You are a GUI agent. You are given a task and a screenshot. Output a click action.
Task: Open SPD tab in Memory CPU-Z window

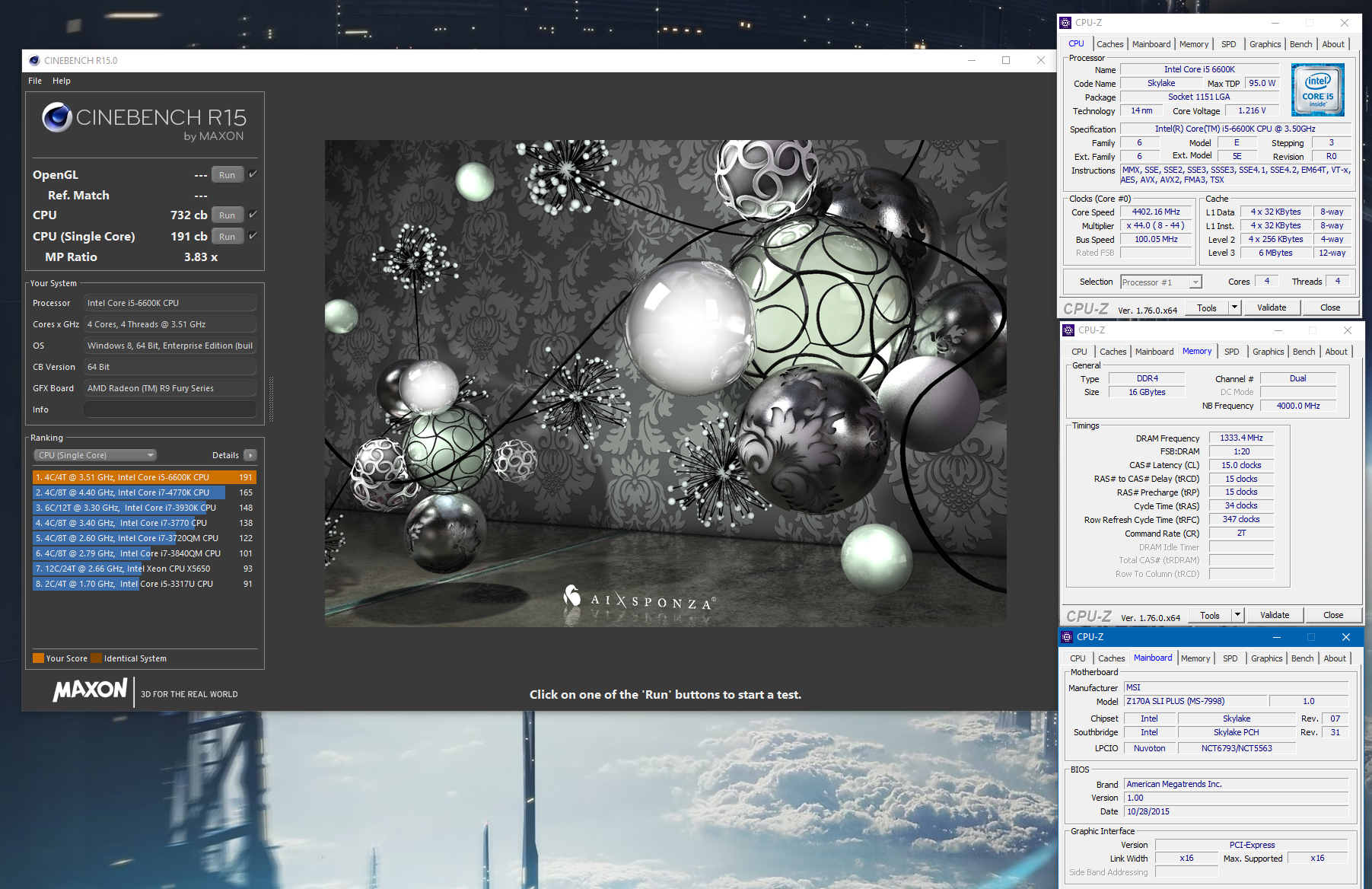tap(1231, 352)
